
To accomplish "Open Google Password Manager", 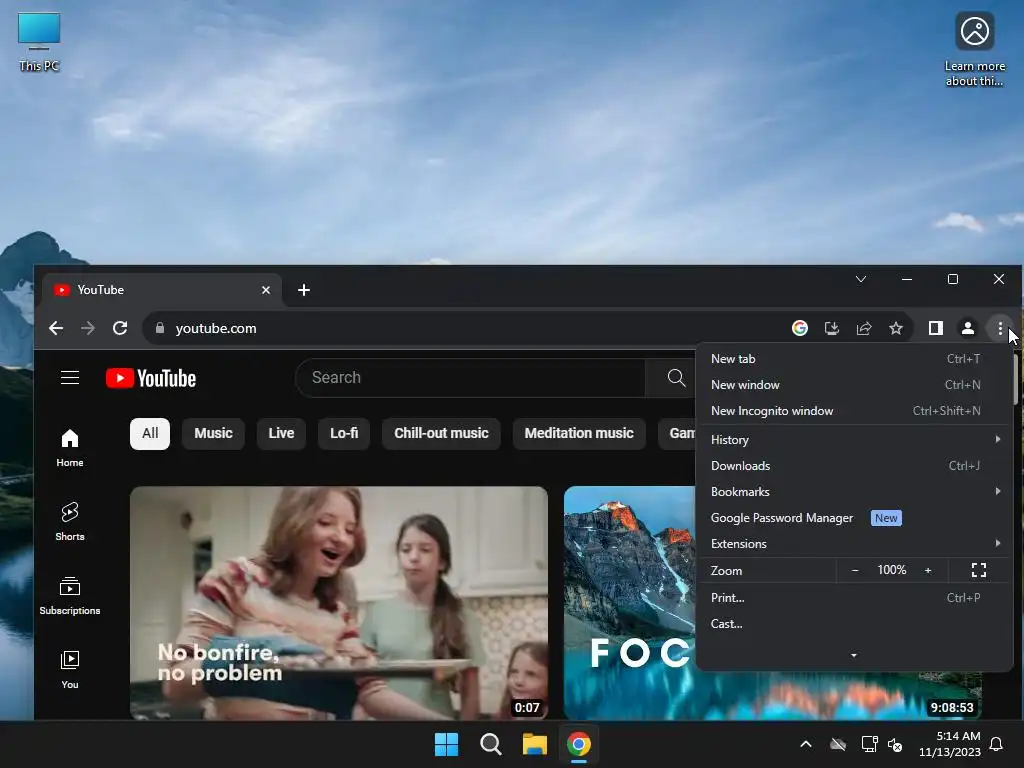I will coord(855,518).
